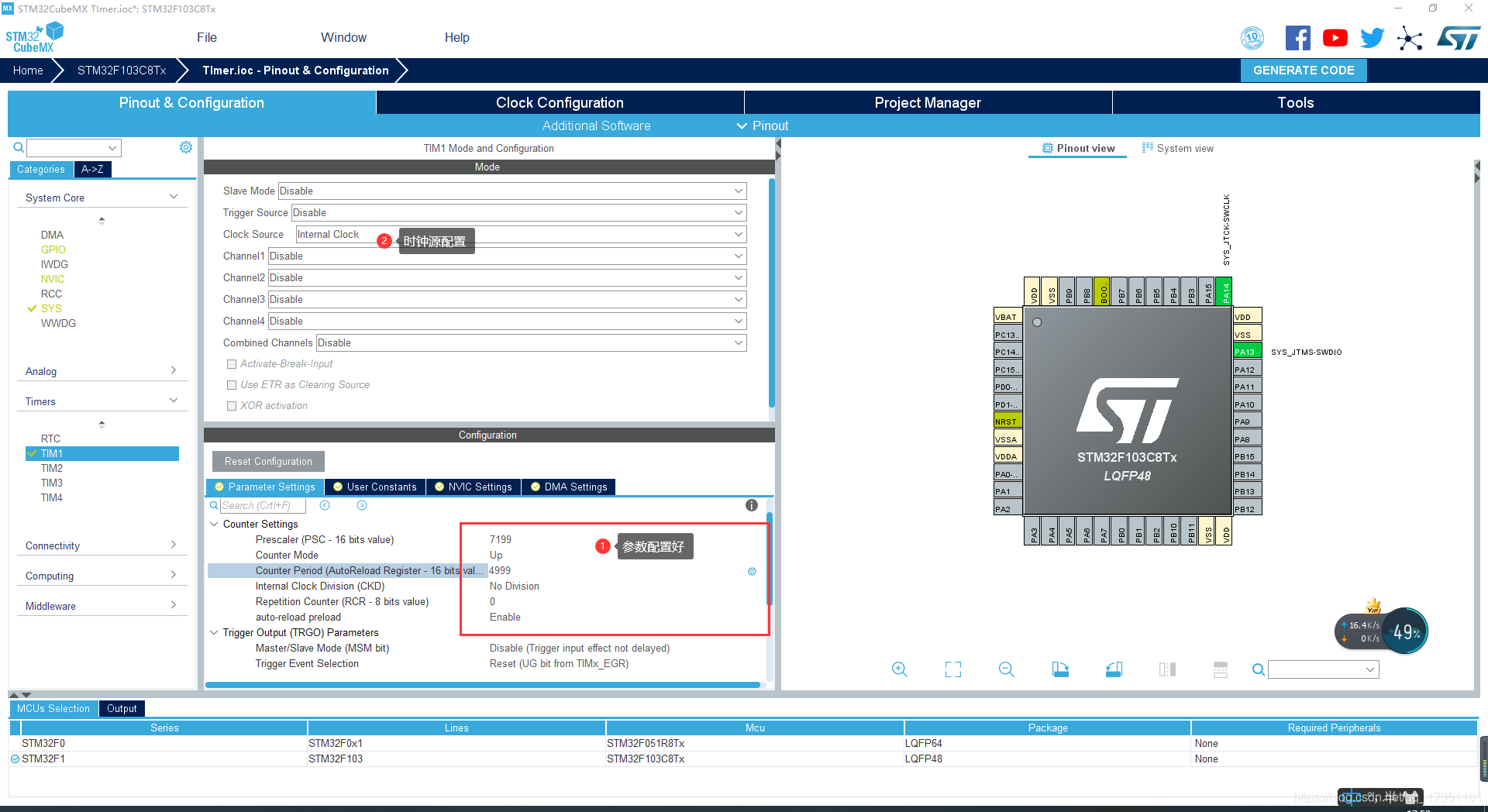Click the 10-year anniversary badge icon
This screenshot has height=812, width=1488.
point(1252,38)
